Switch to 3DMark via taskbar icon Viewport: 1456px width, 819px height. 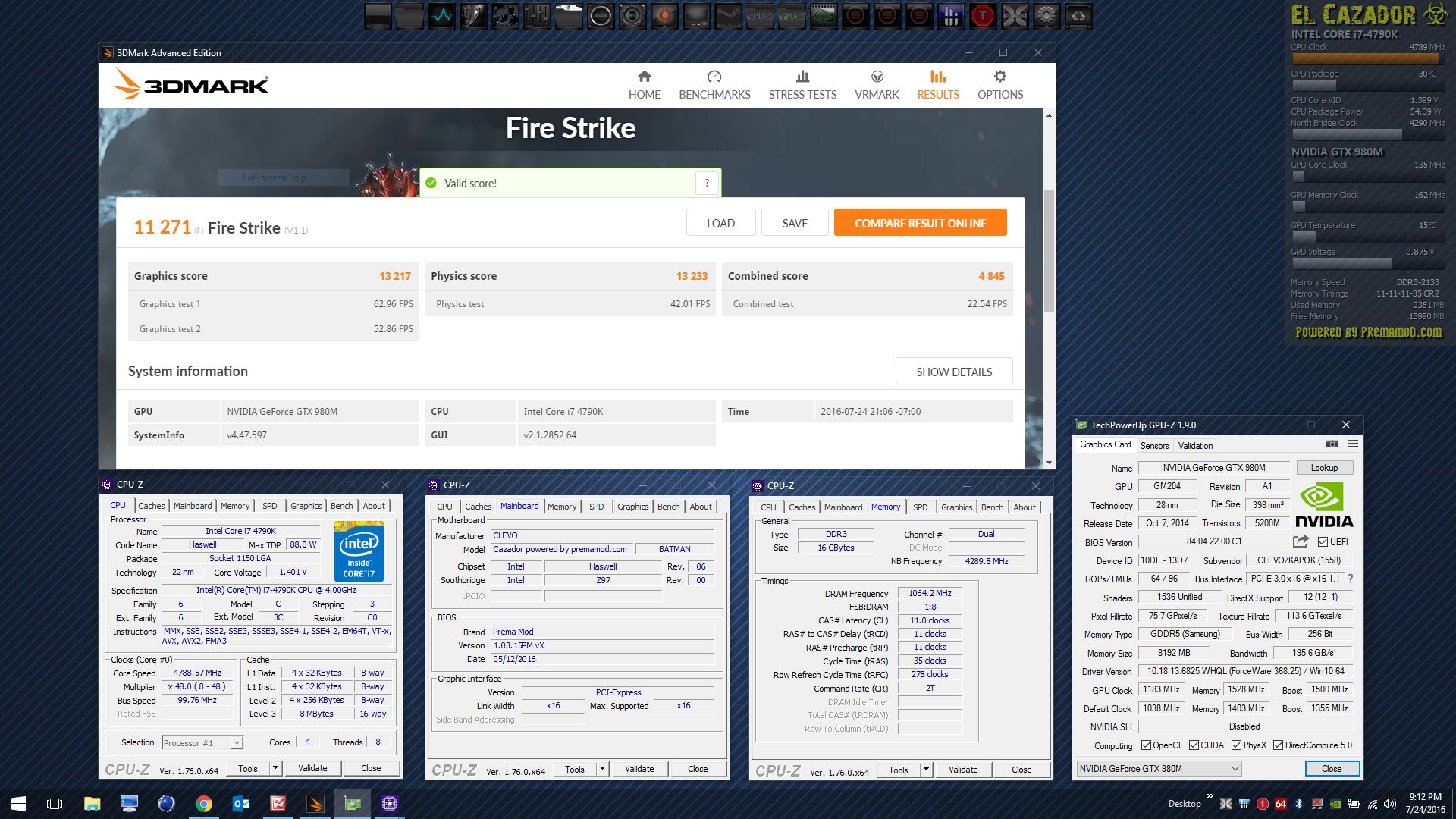[315, 804]
